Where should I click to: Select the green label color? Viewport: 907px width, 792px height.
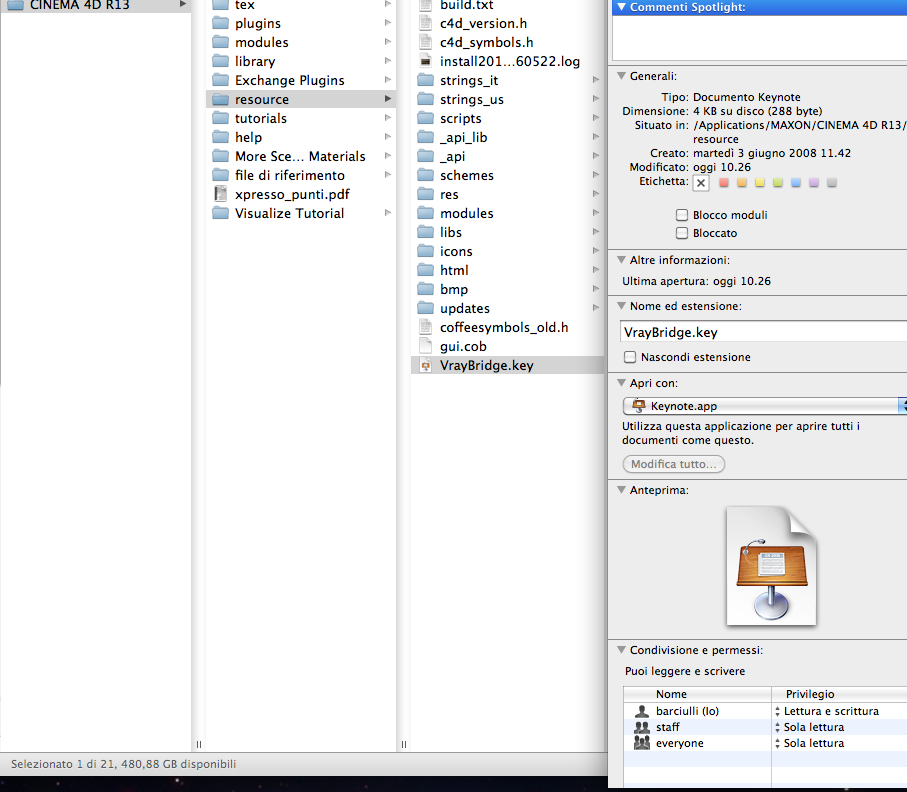(x=778, y=183)
